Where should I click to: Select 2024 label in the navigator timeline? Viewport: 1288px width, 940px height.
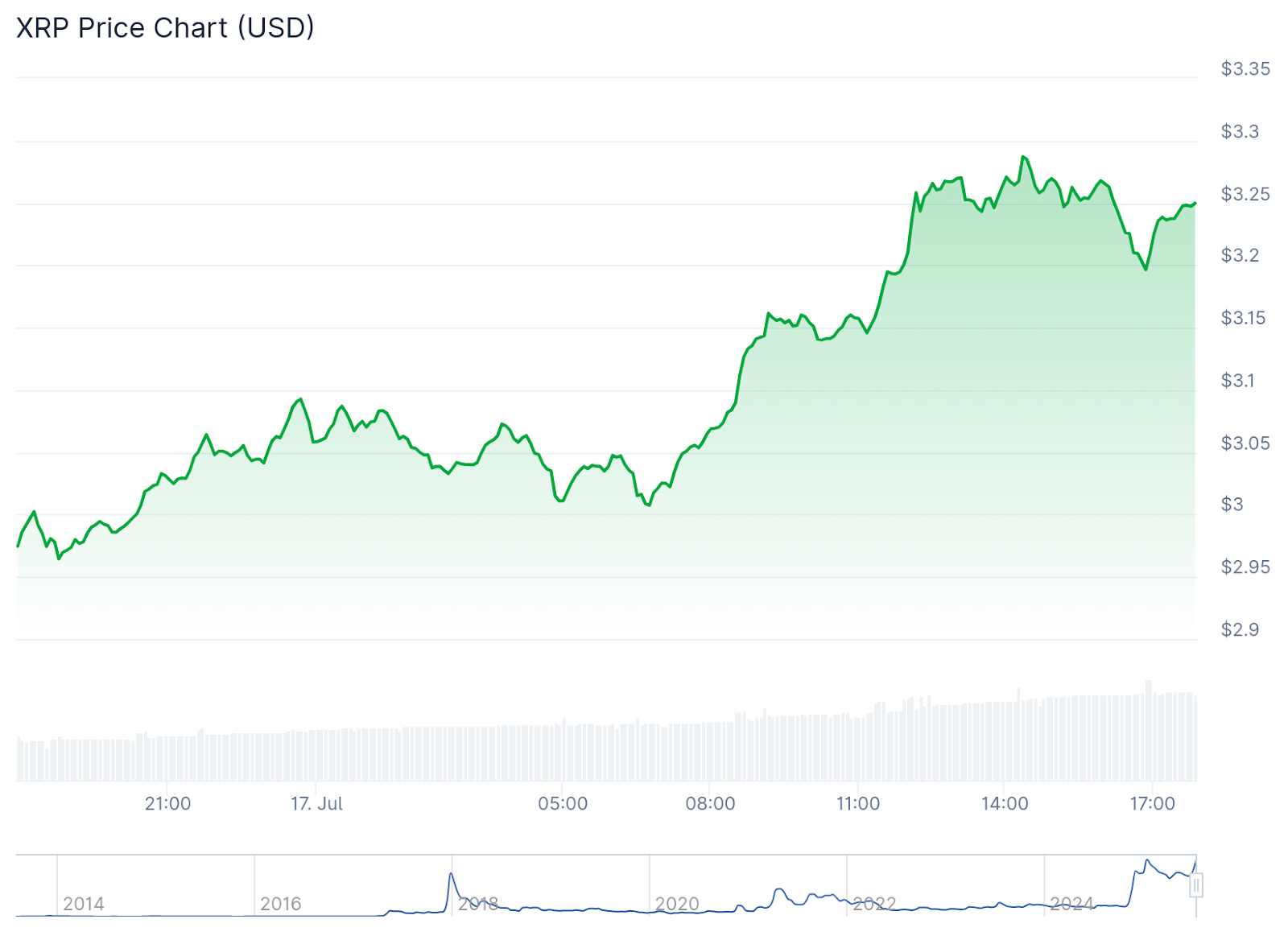[x=1072, y=904]
